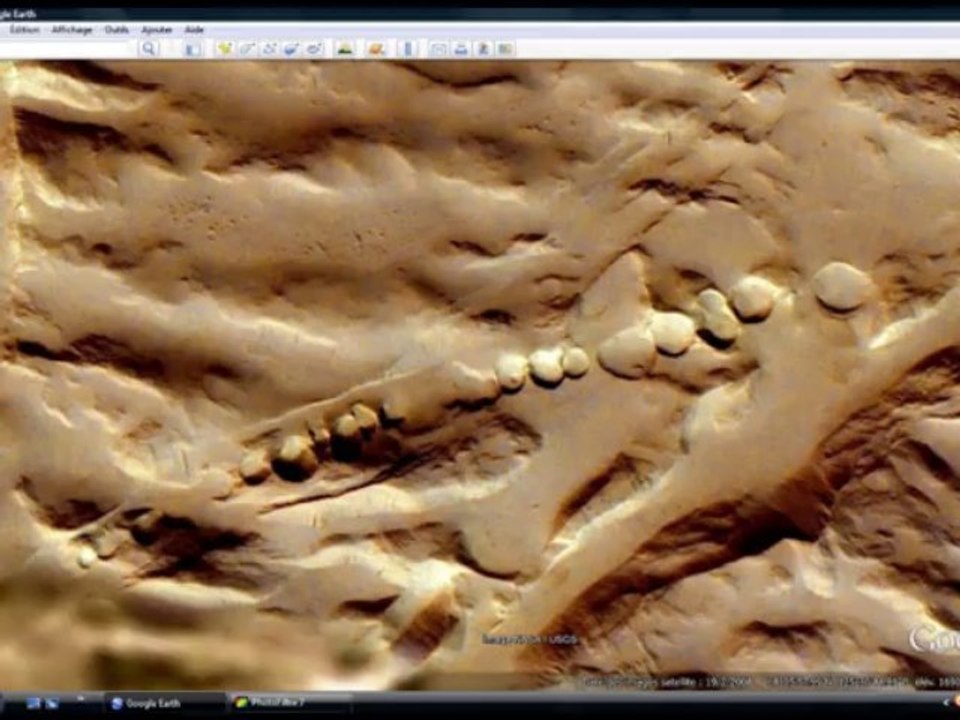This screenshot has width=960, height=720.
Task: Open the Aide menu
Action: tap(194, 29)
